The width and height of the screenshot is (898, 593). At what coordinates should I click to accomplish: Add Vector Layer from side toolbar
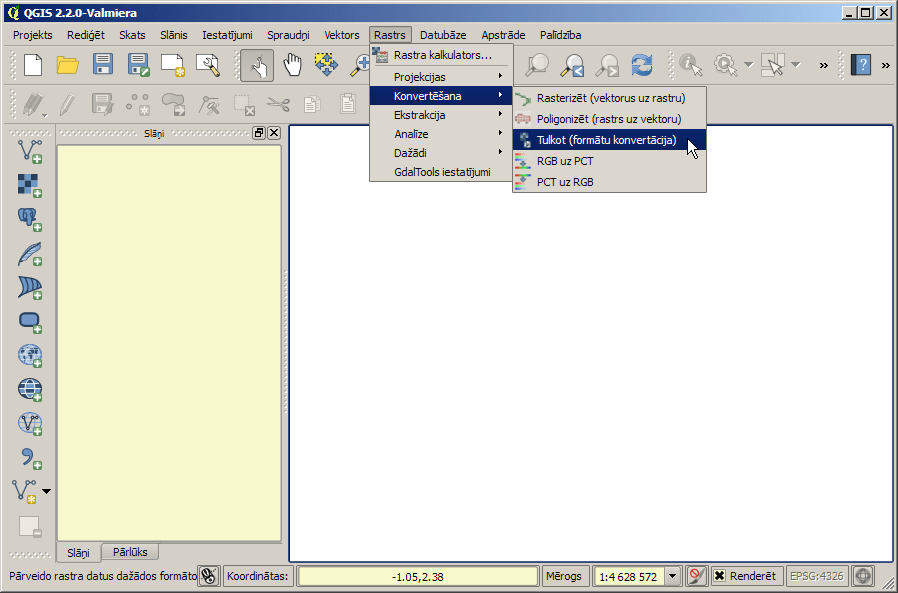click(x=29, y=151)
